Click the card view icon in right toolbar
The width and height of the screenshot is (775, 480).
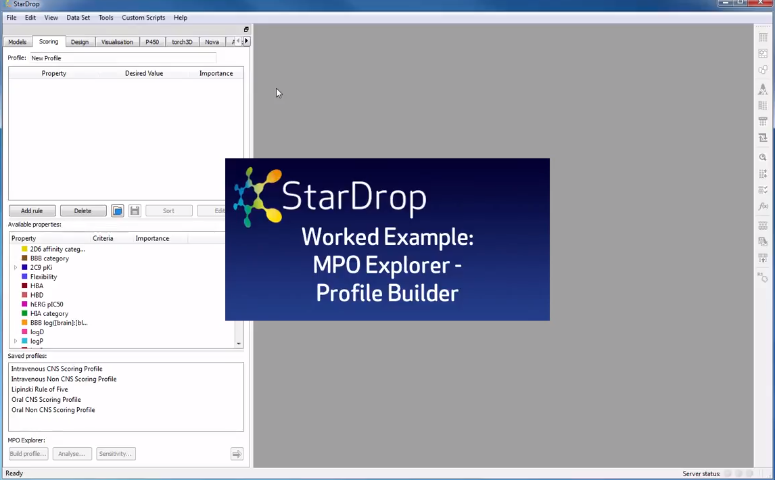(763, 54)
